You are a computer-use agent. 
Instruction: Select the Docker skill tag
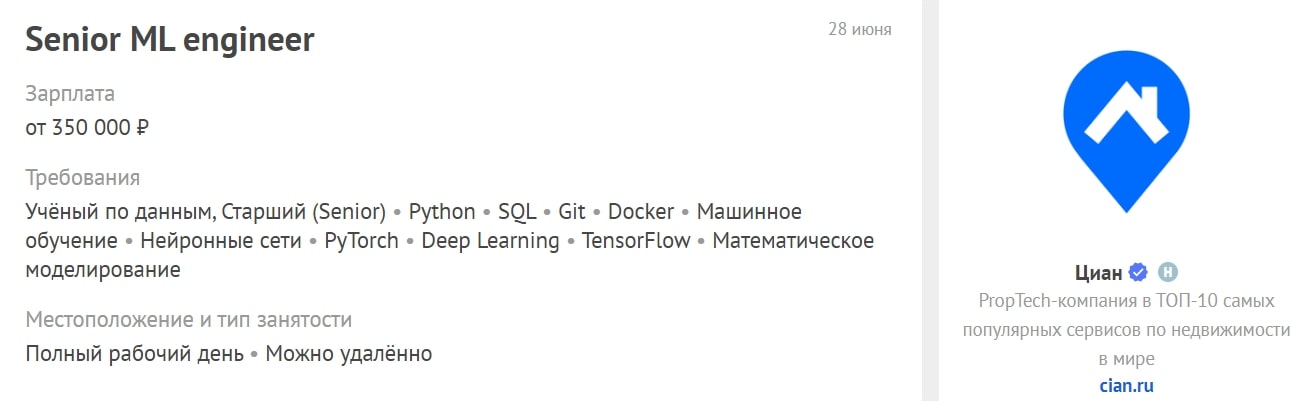click(x=641, y=212)
